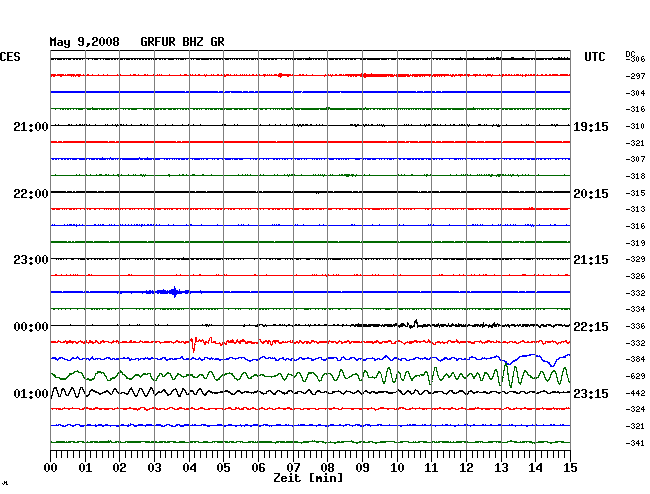Click the DC offset value "-384"
The height and width of the screenshot is (494, 650).
[635, 359]
